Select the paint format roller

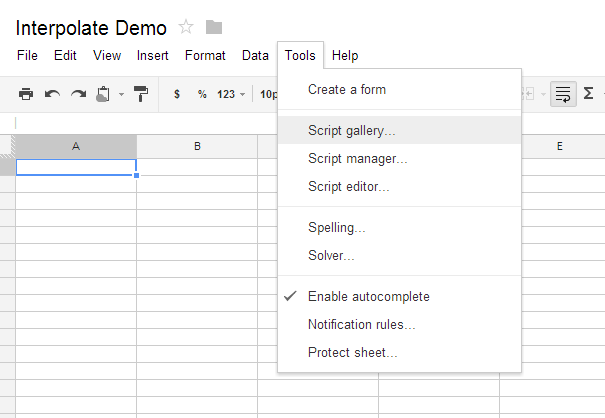coord(141,94)
